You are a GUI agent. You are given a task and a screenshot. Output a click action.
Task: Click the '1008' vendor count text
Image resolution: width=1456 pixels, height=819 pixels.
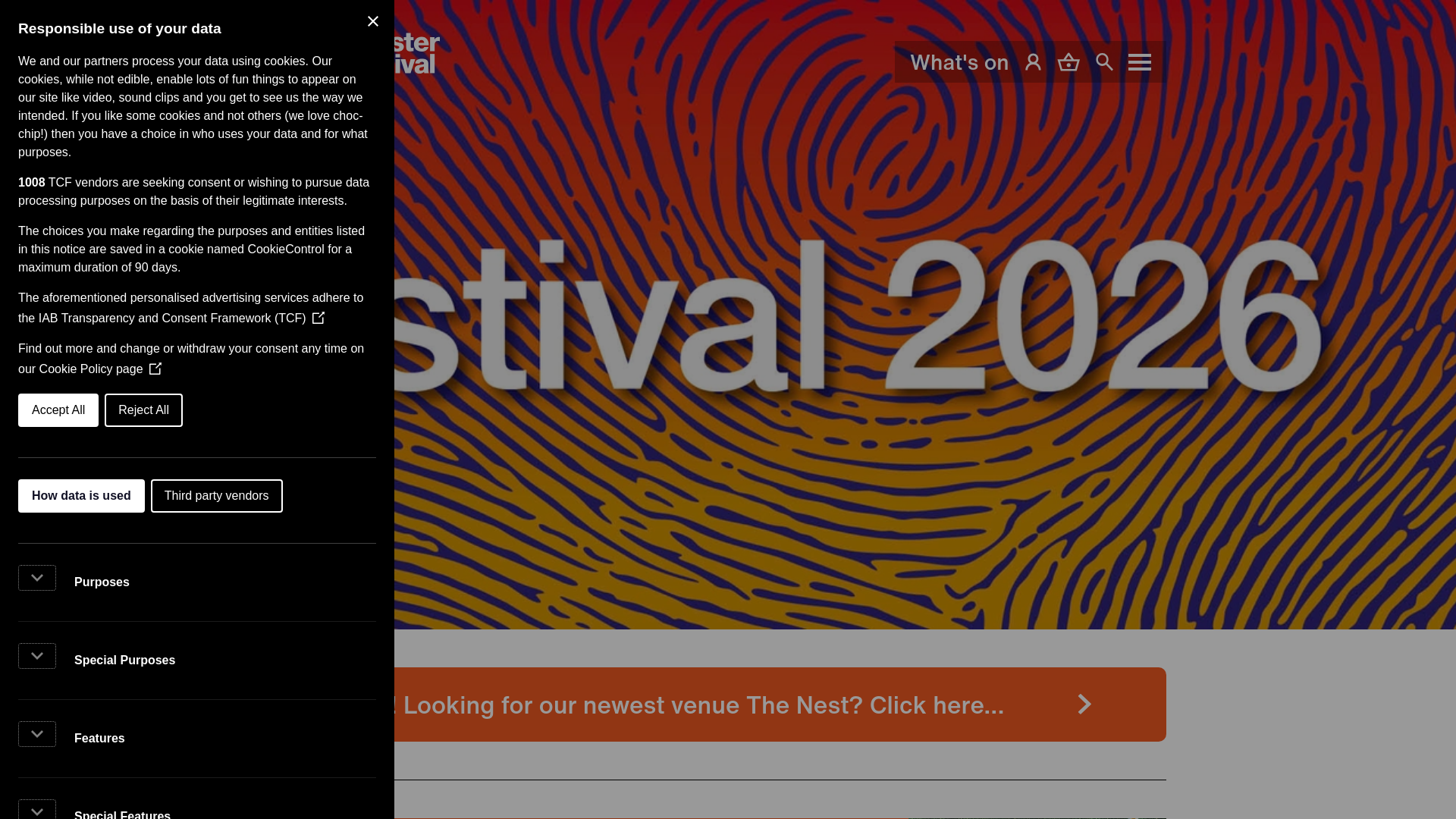tap(32, 183)
